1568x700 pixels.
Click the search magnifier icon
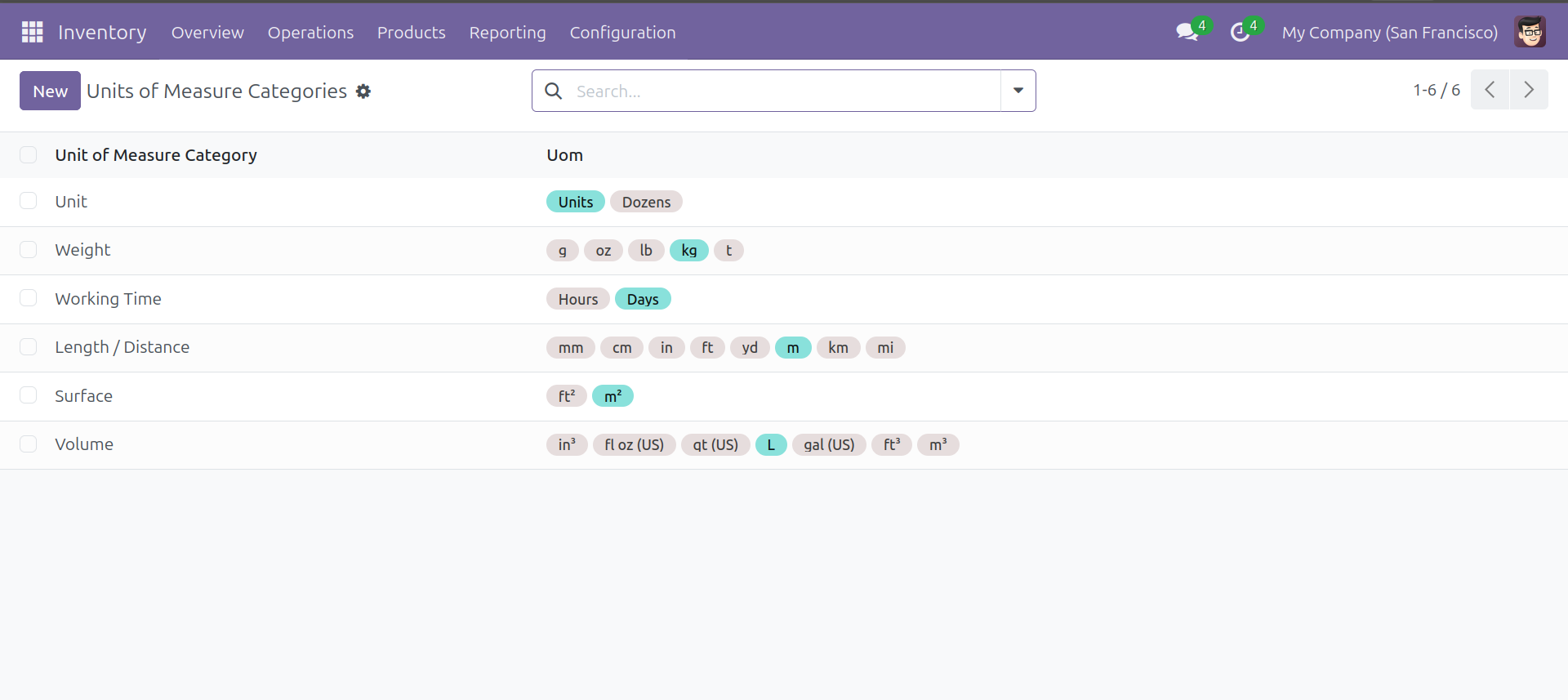(554, 91)
